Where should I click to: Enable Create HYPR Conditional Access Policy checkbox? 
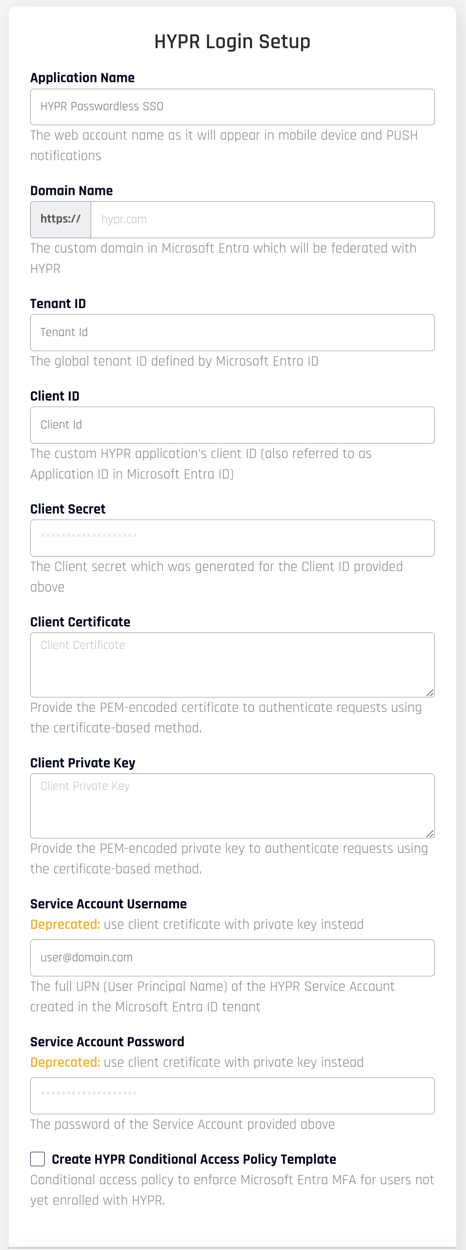click(x=38, y=1159)
